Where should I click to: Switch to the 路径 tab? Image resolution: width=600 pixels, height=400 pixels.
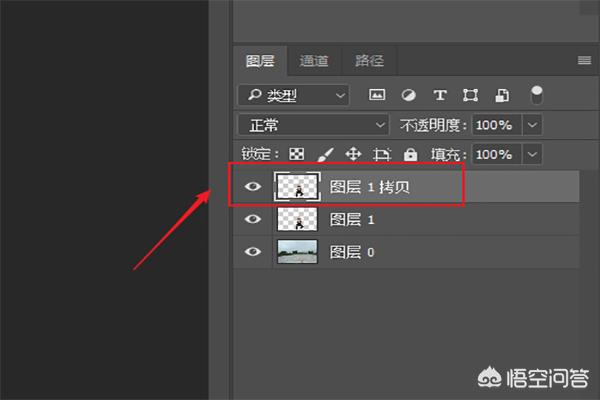click(369, 60)
